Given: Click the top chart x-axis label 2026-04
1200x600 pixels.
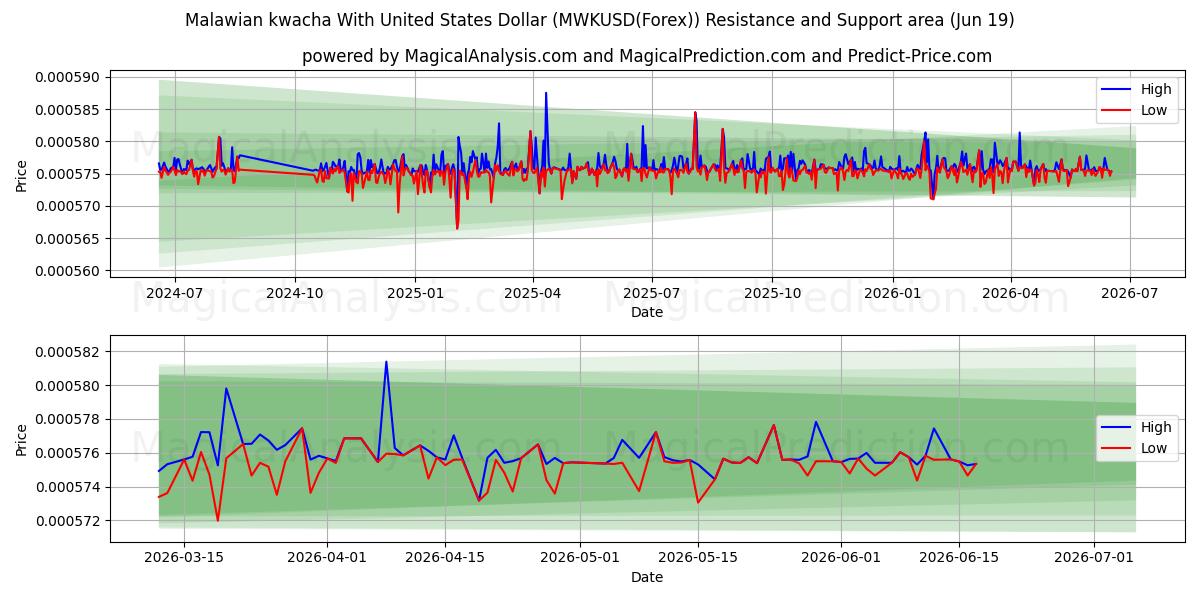Looking at the screenshot, I should 1009,294.
